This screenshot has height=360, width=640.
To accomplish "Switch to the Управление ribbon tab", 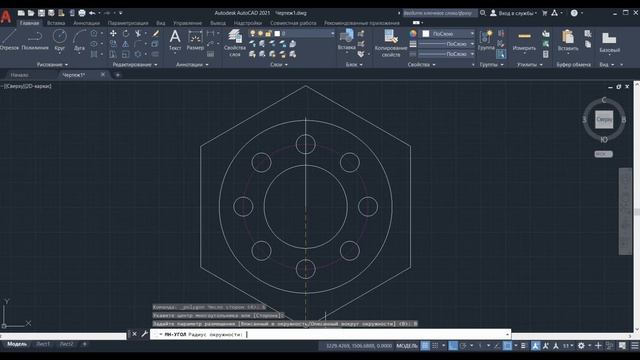I will [187, 23].
